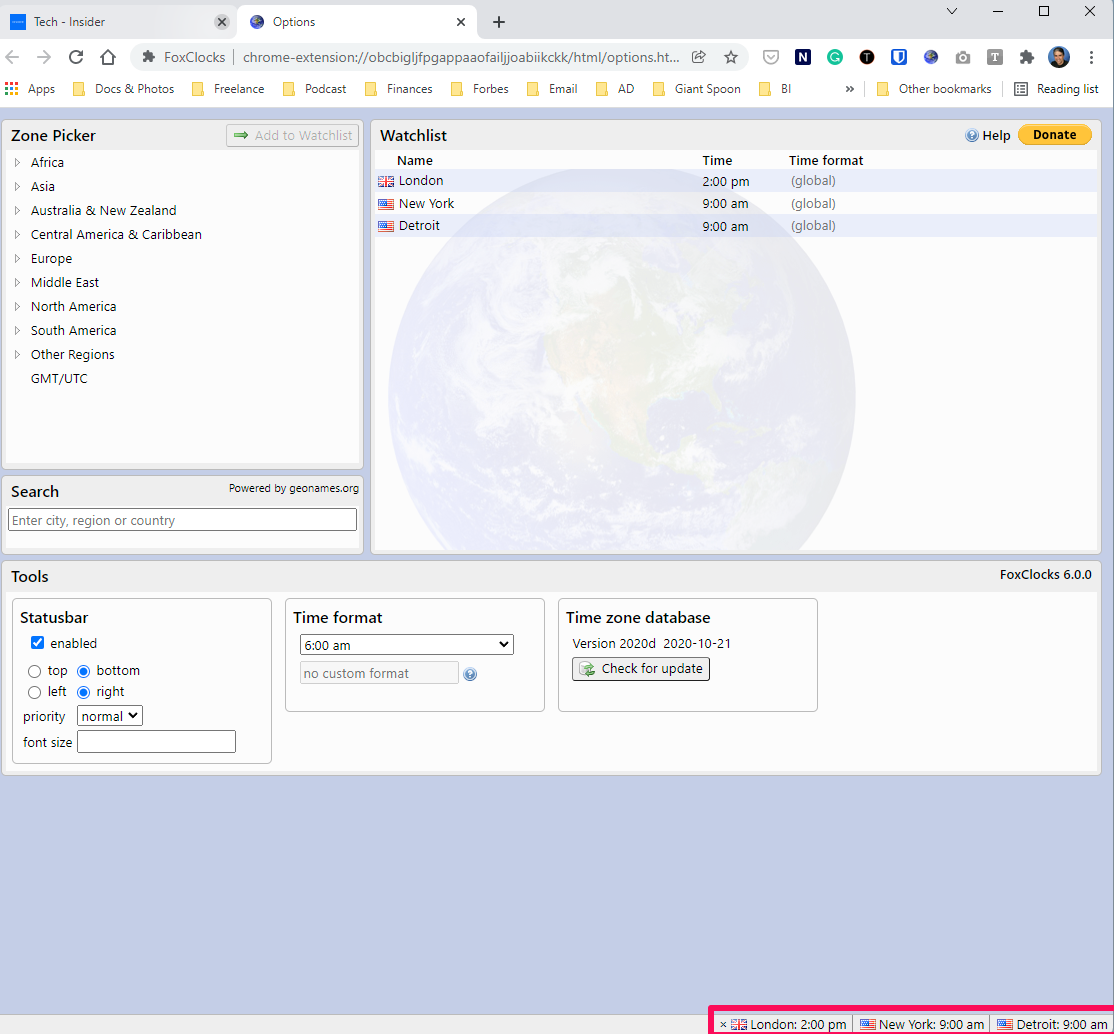Open the Finances bookmark folder
The height and width of the screenshot is (1034, 1114).
399,89
